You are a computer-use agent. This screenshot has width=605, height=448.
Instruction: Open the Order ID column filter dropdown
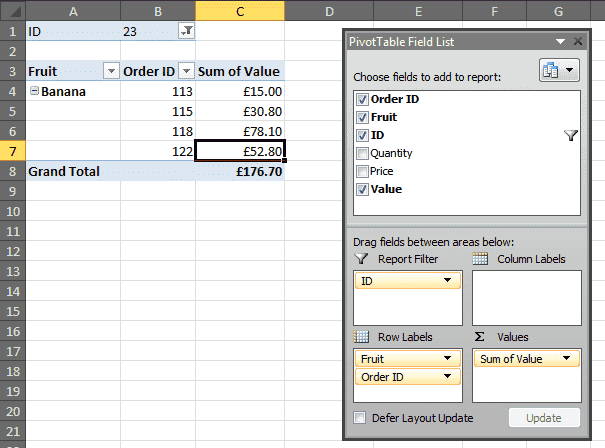[x=185, y=71]
